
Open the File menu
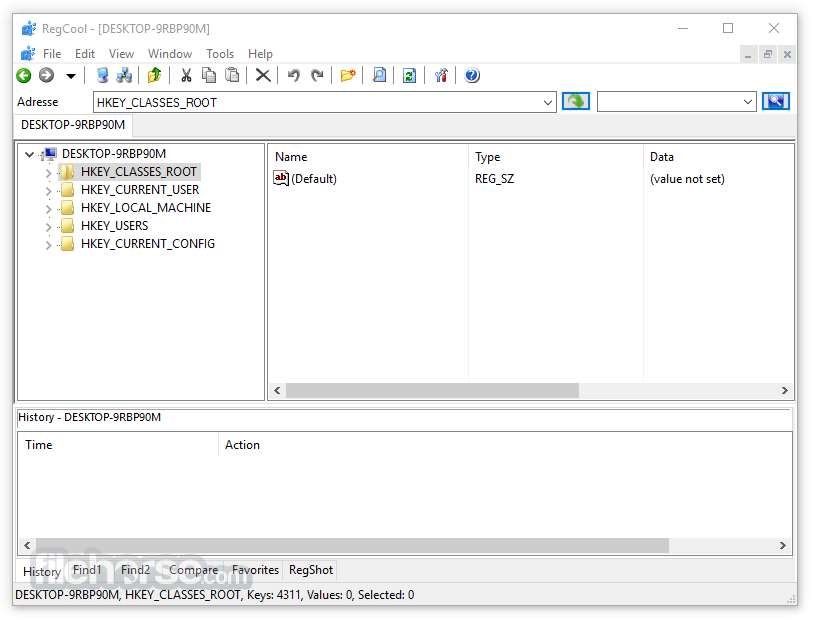click(x=52, y=54)
